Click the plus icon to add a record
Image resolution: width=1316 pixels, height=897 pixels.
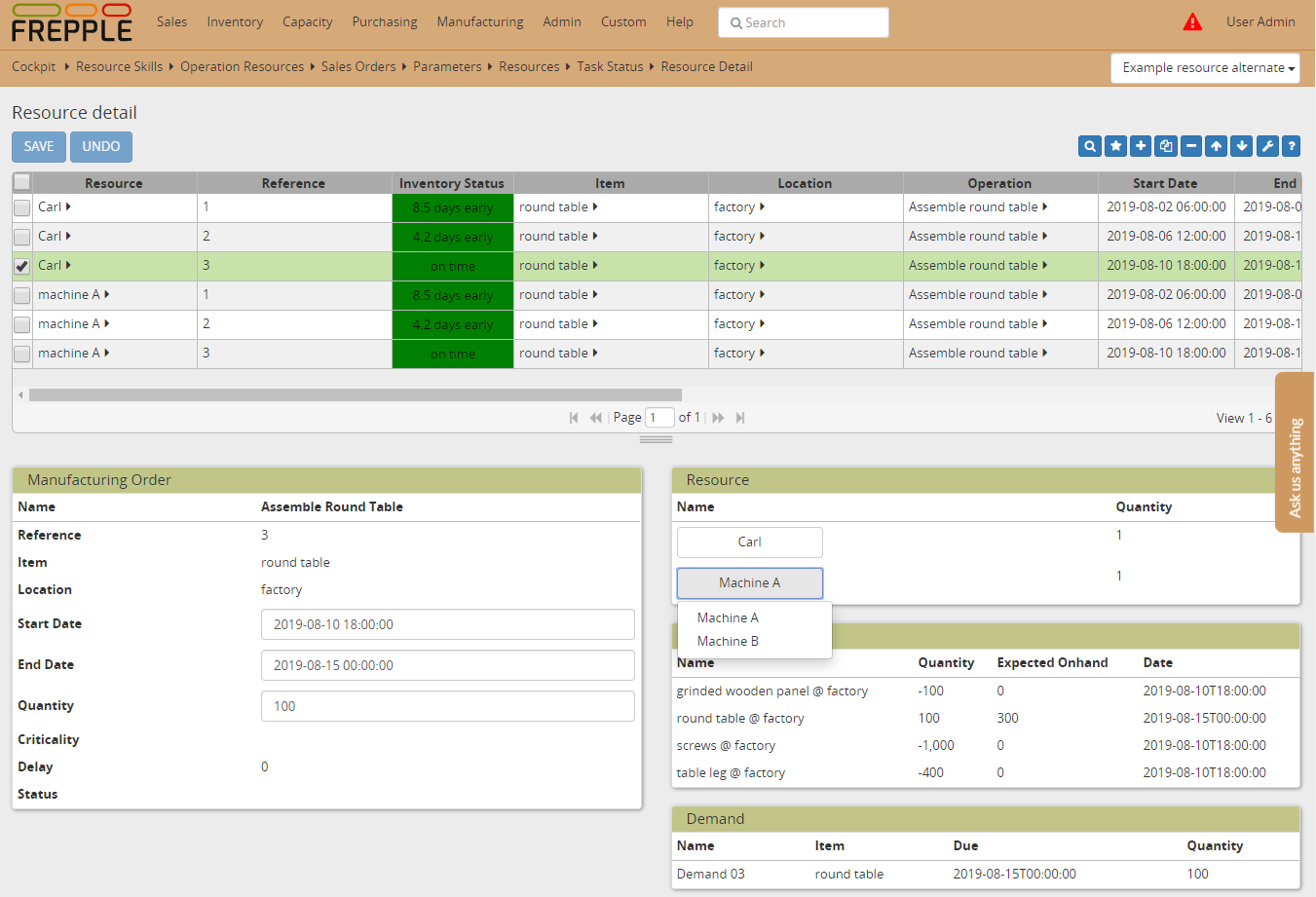coord(1141,146)
